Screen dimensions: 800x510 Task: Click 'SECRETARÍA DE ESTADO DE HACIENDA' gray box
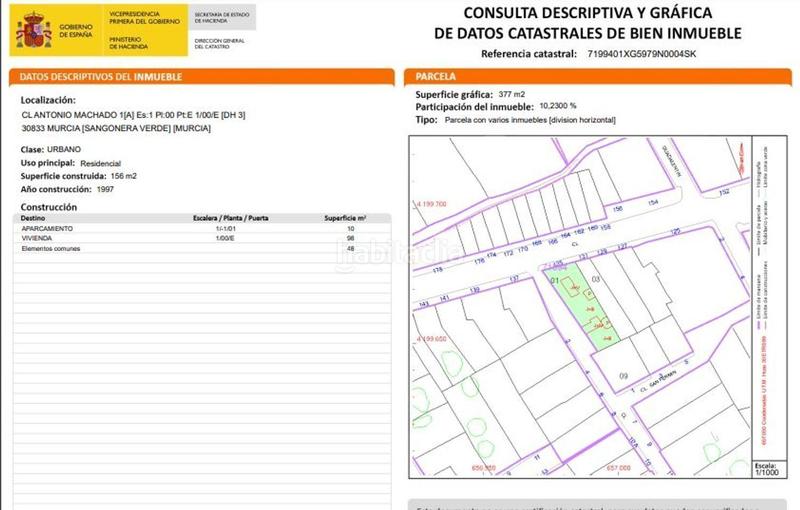(x=222, y=18)
